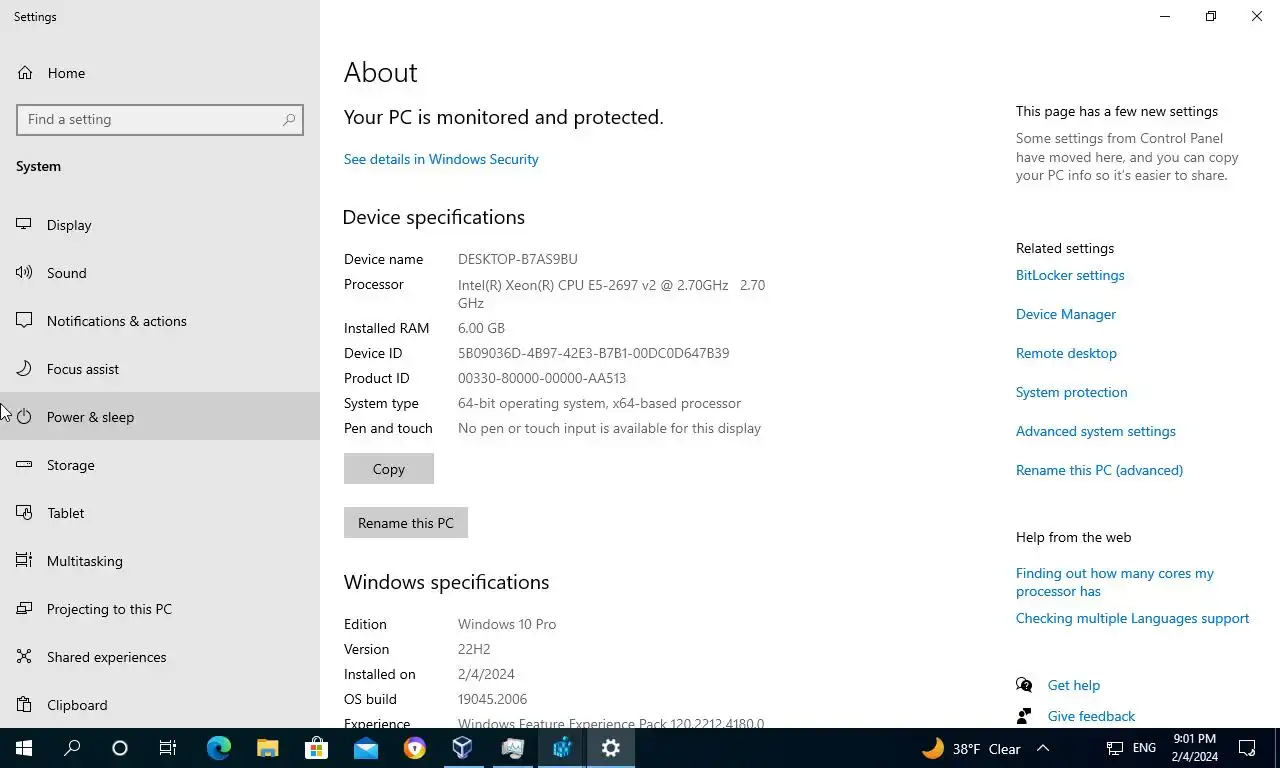Open BitLocker settings link
1280x768 pixels.
click(1070, 275)
